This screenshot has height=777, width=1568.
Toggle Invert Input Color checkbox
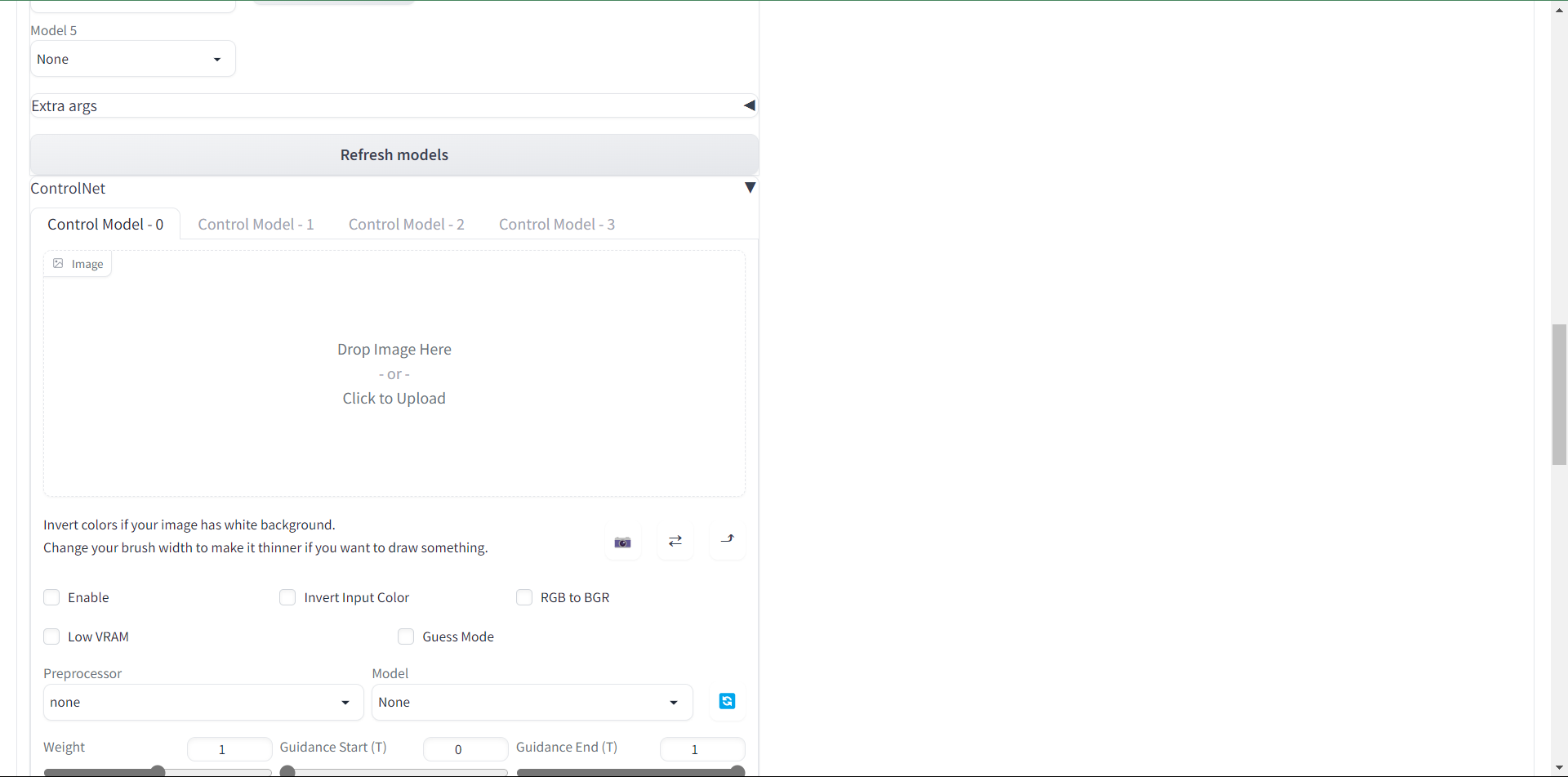point(287,597)
